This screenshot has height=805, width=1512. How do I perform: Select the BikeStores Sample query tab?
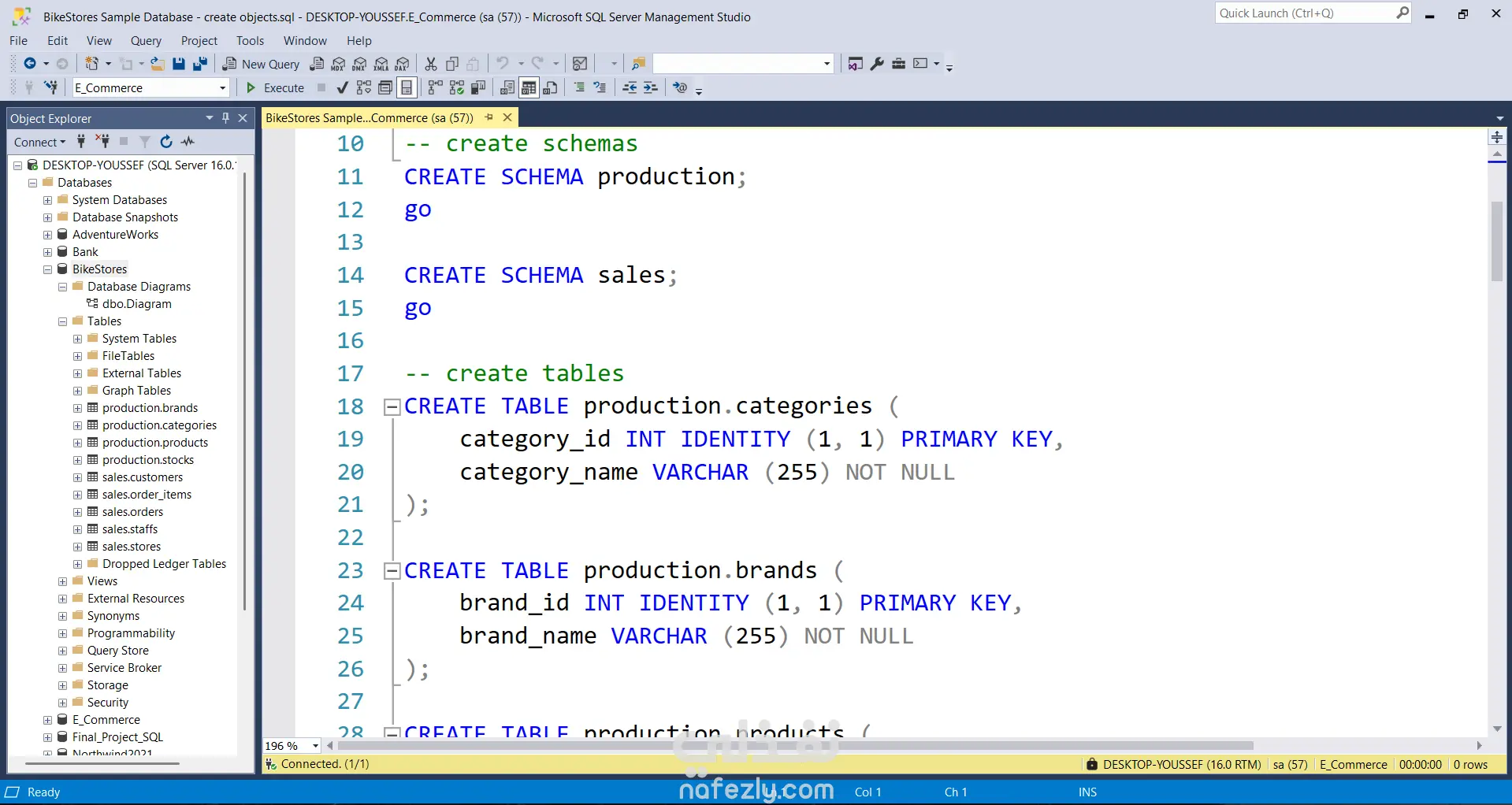click(370, 118)
